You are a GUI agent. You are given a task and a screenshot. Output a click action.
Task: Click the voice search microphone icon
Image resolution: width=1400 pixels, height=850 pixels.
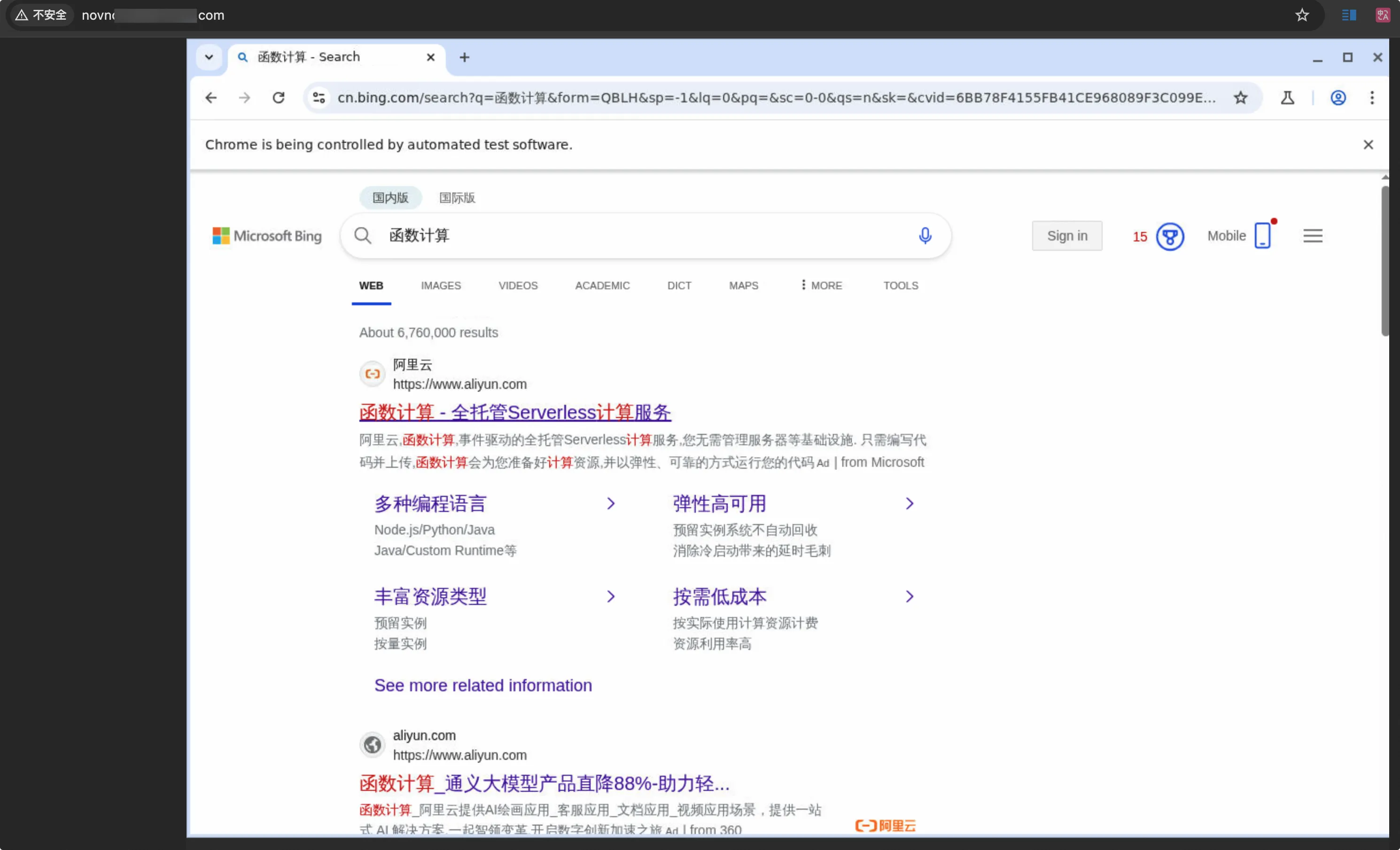pyautogui.click(x=925, y=235)
